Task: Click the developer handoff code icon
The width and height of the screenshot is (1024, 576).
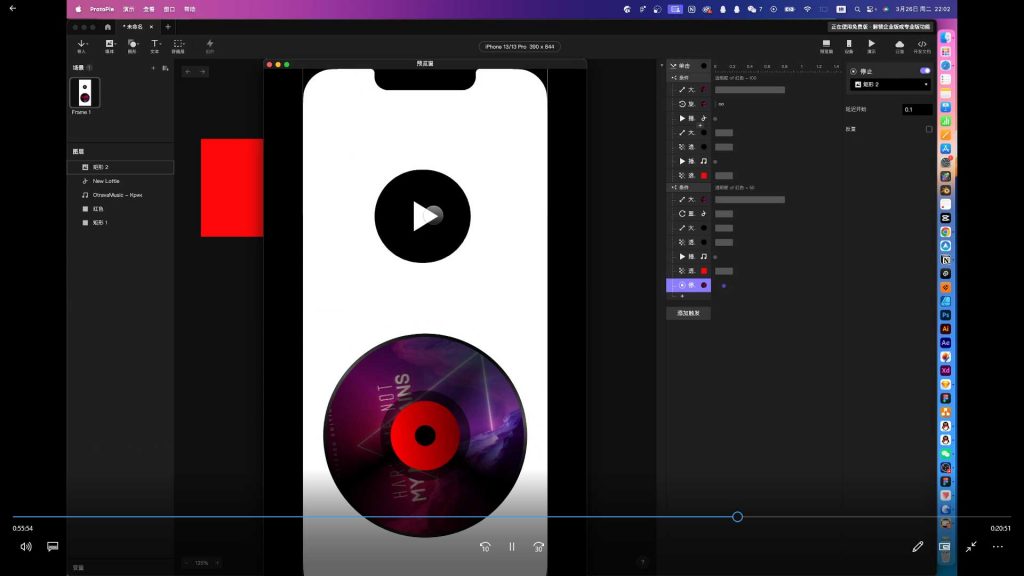Action: point(922,46)
